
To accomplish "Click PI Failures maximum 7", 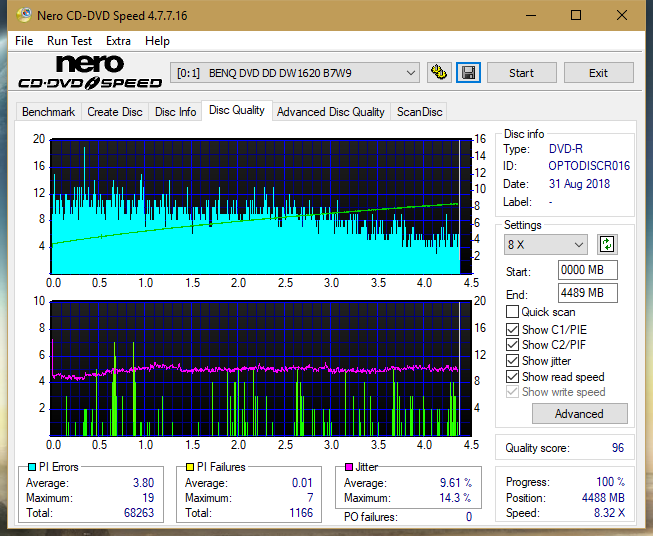I will (x=310, y=498).
